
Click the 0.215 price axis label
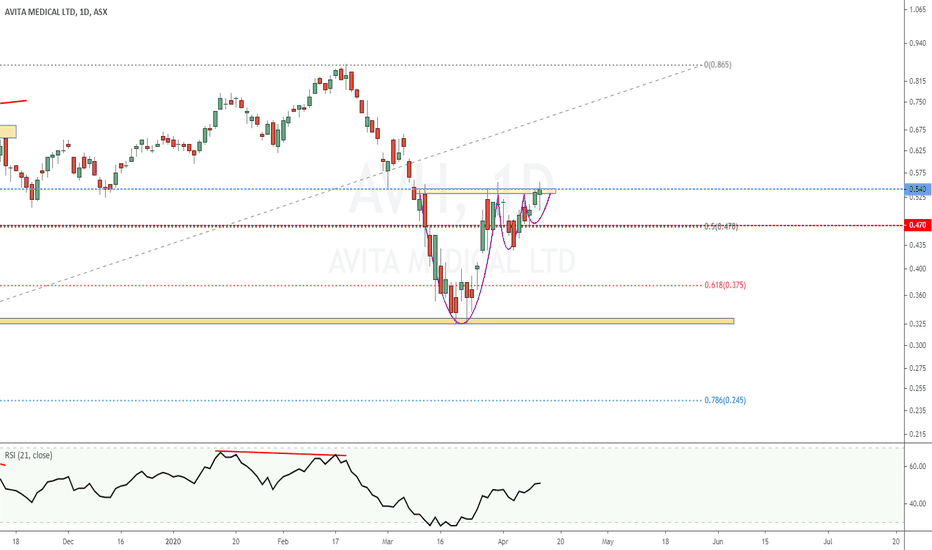(917, 434)
